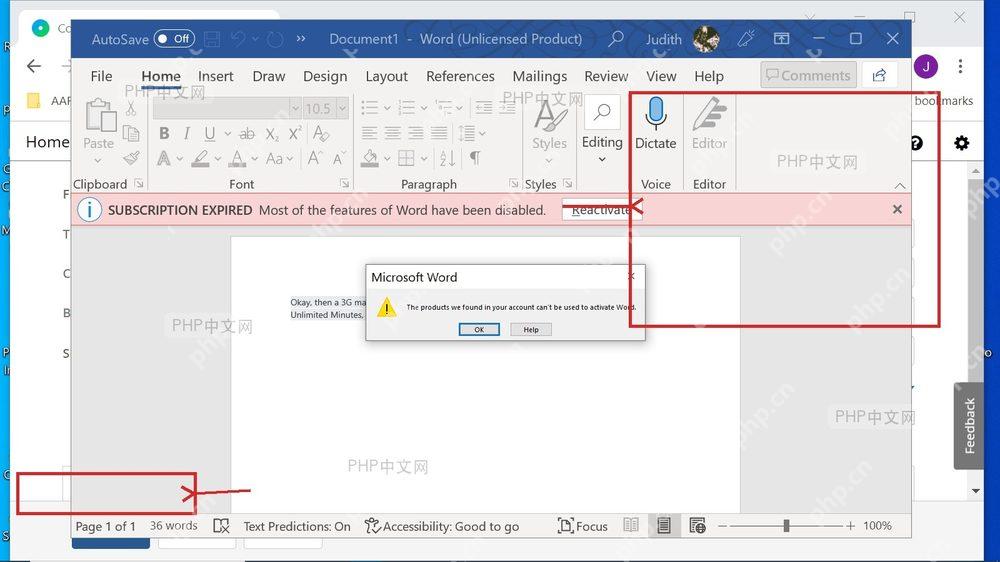The image size is (1000, 562).
Task: Click the Bold formatting icon
Action: pyautogui.click(x=164, y=133)
